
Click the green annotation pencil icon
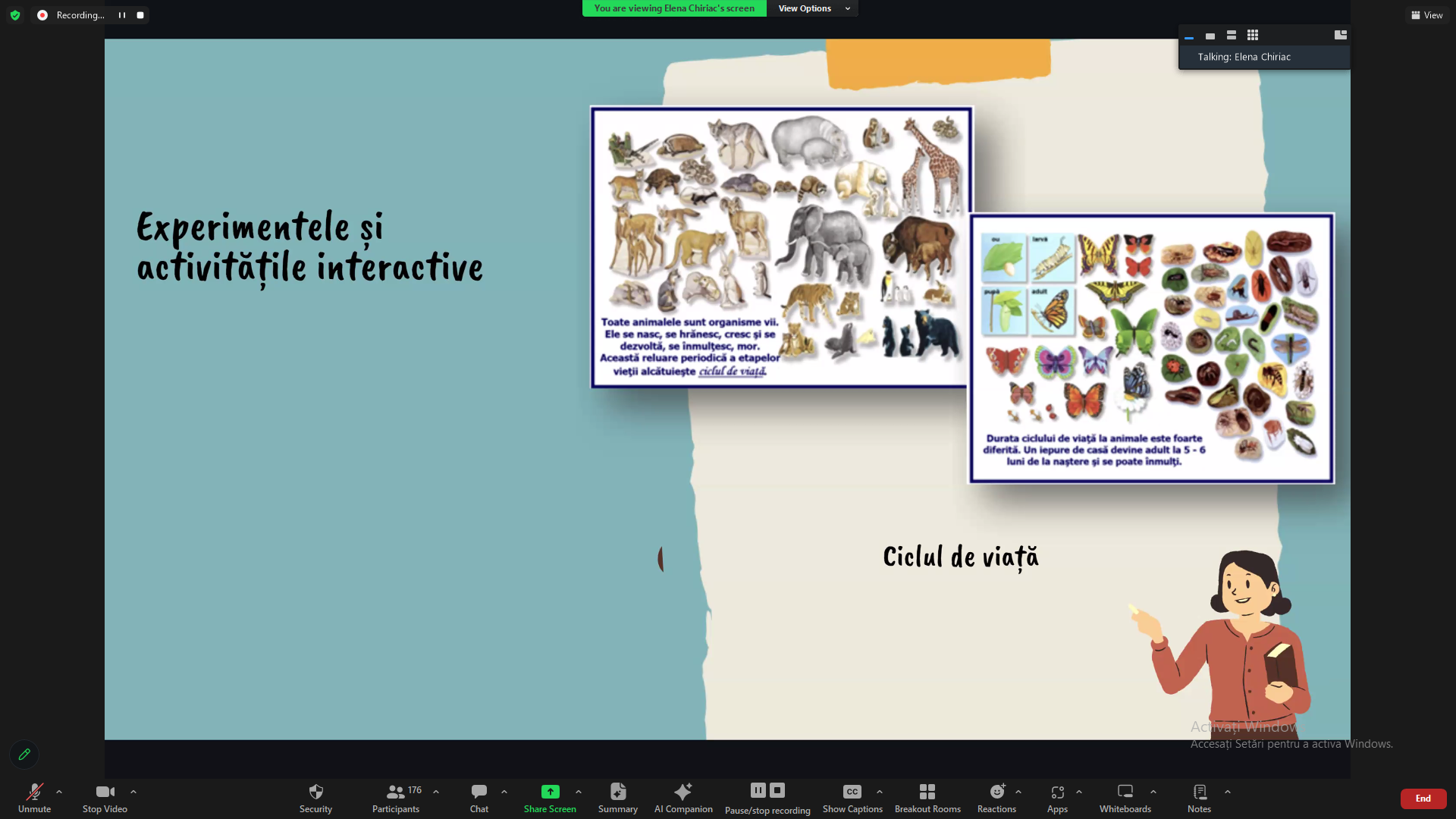[x=24, y=755]
